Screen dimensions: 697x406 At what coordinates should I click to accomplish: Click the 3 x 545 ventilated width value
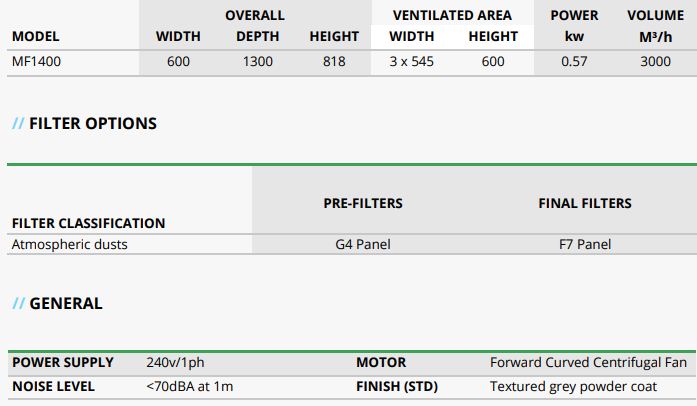(411, 62)
